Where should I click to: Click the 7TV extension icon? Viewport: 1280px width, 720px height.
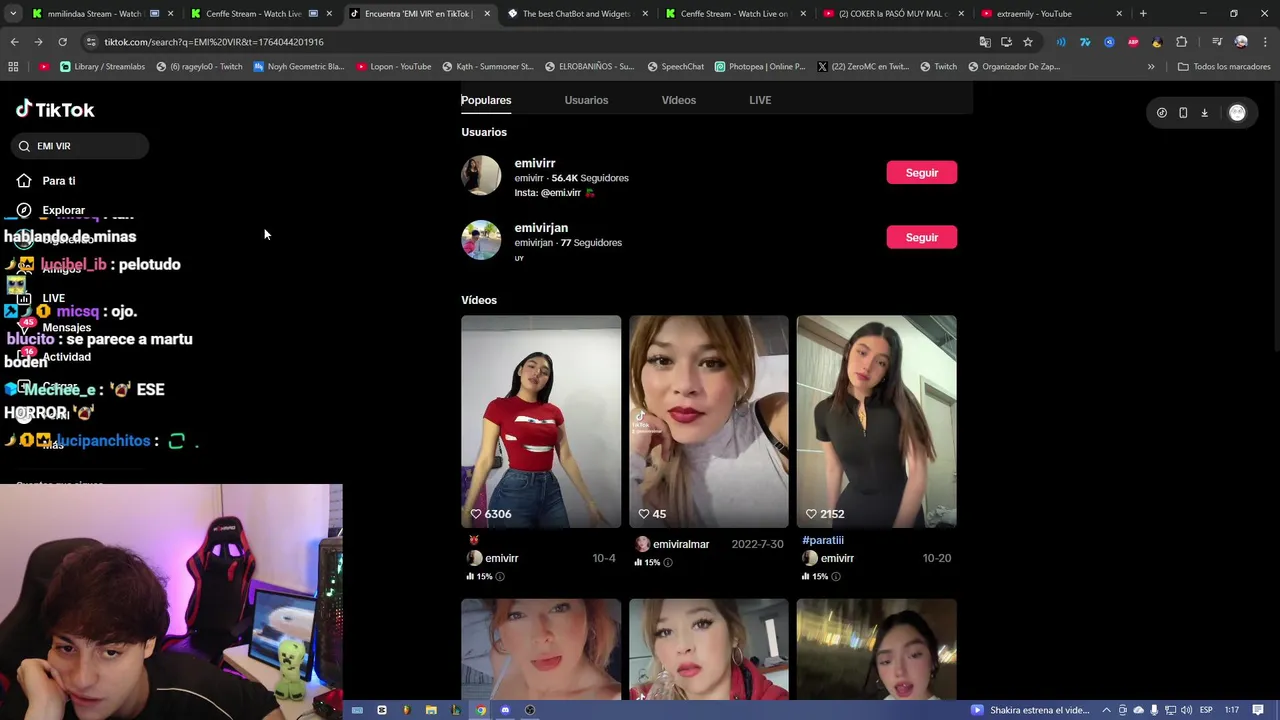[x=1085, y=42]
